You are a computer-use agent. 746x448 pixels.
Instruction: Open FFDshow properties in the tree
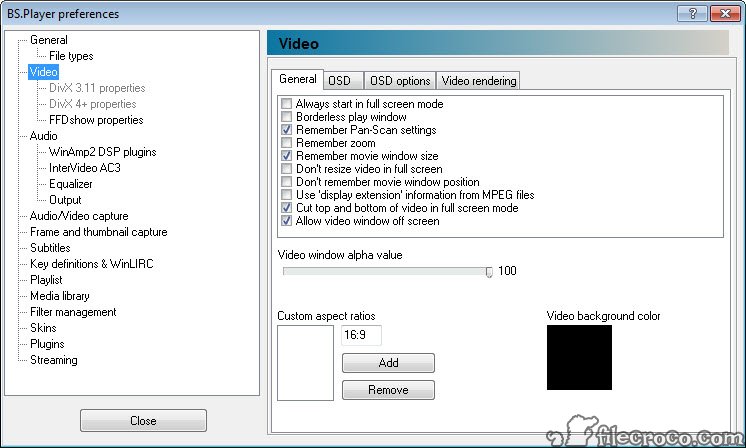pyautogui.click(x=96, y=120)
